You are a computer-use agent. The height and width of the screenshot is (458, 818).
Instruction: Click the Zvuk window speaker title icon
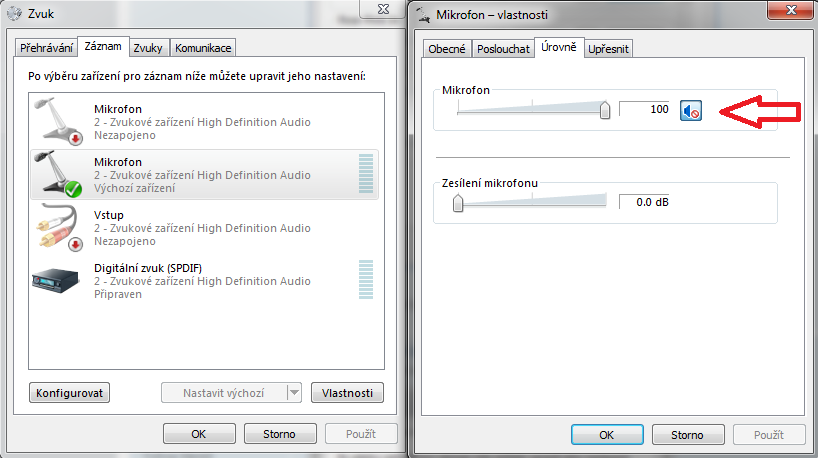click(x=13, y=15)
